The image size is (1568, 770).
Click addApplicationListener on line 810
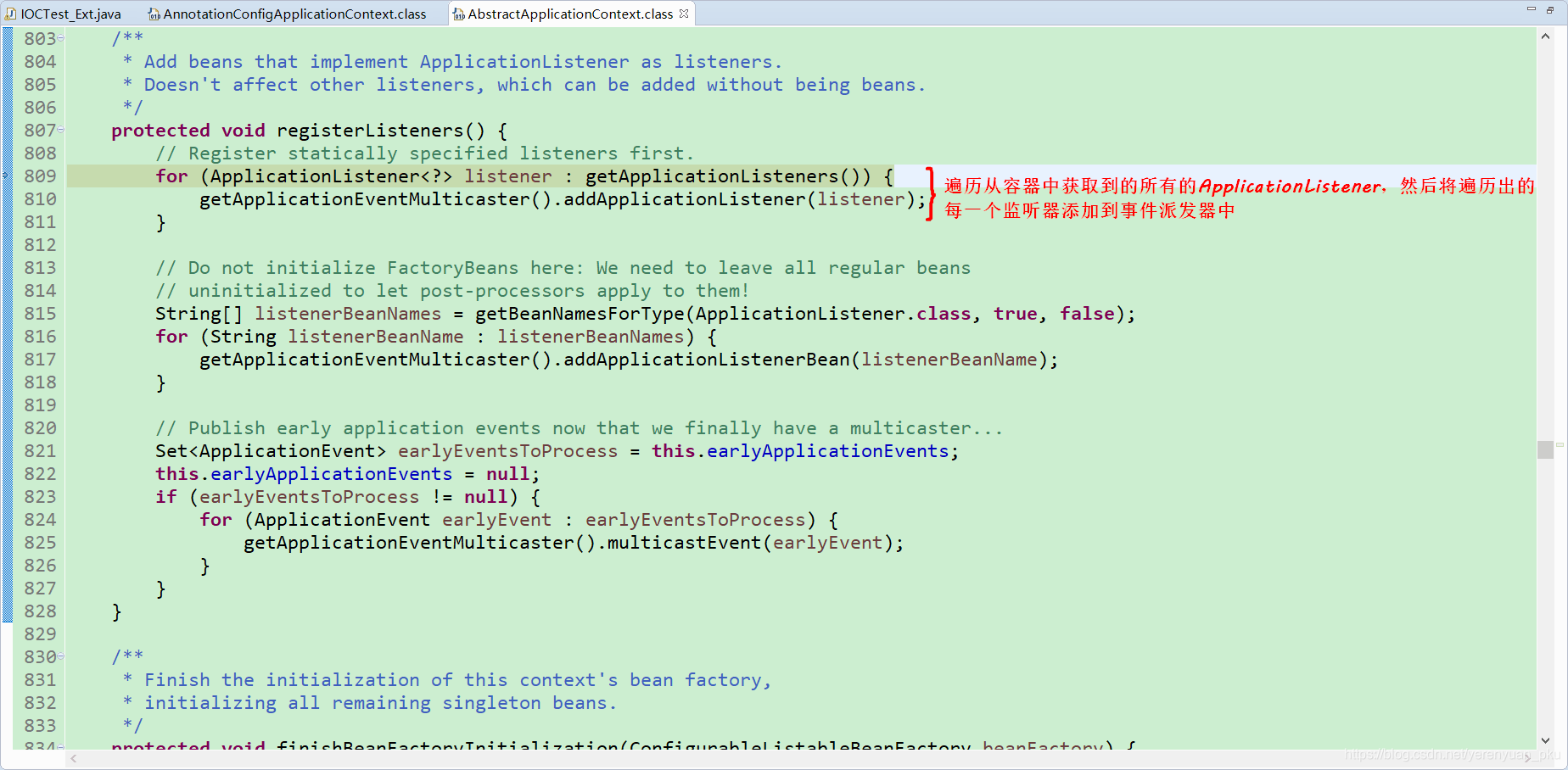685,199
